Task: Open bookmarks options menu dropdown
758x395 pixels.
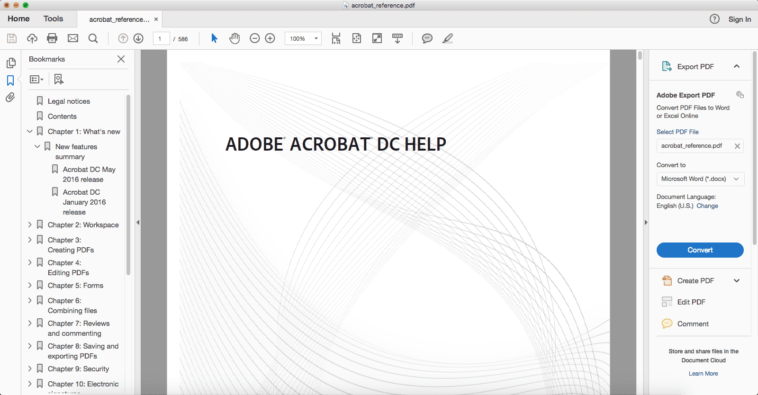Action: pyautogui.click(x=36, y=79)
